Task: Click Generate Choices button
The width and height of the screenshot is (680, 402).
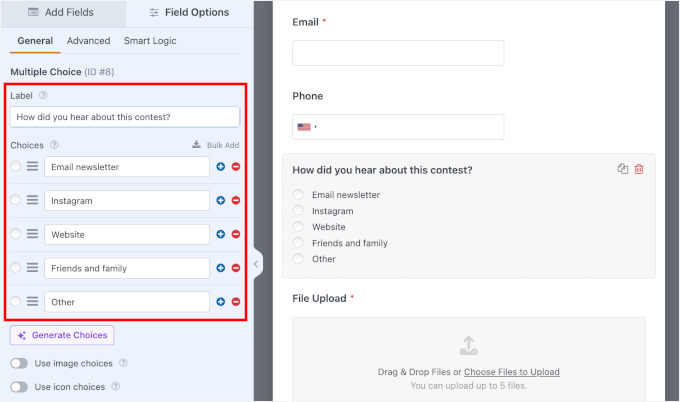Action: coord(62,335)
